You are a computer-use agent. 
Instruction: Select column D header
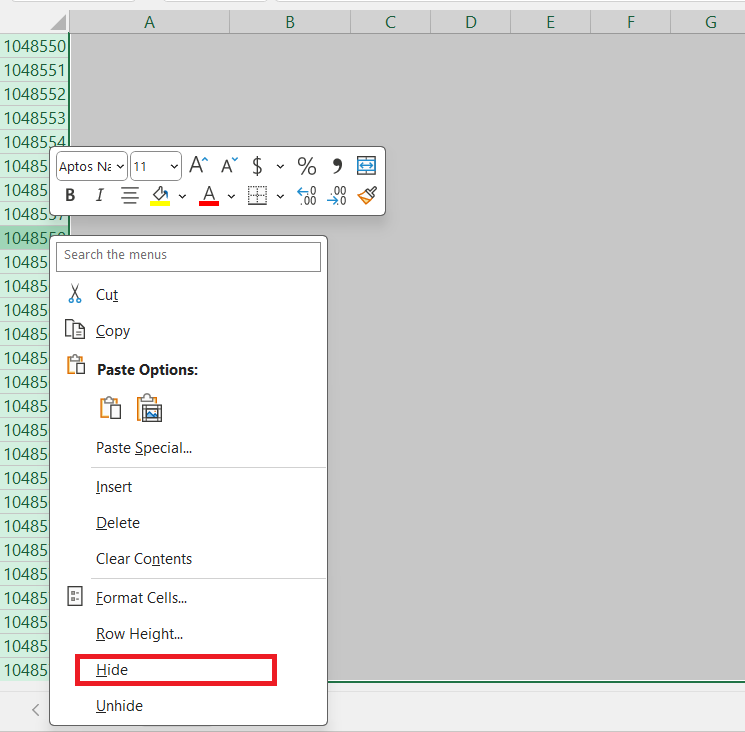coord(471,22)
